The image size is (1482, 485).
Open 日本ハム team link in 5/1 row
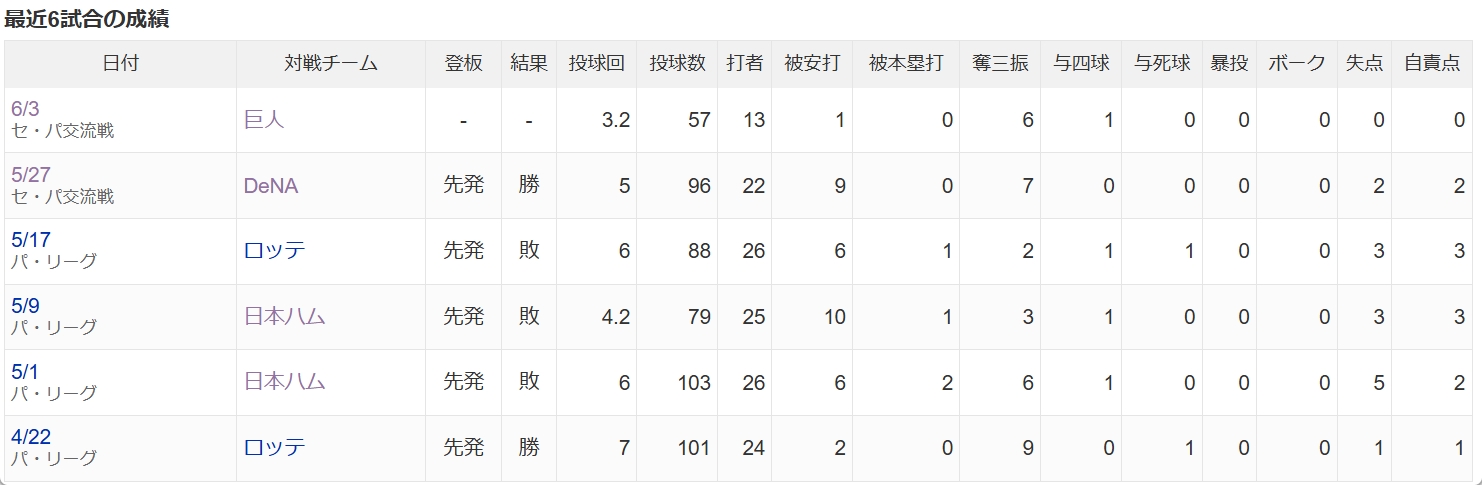click(x=285, y=382)
